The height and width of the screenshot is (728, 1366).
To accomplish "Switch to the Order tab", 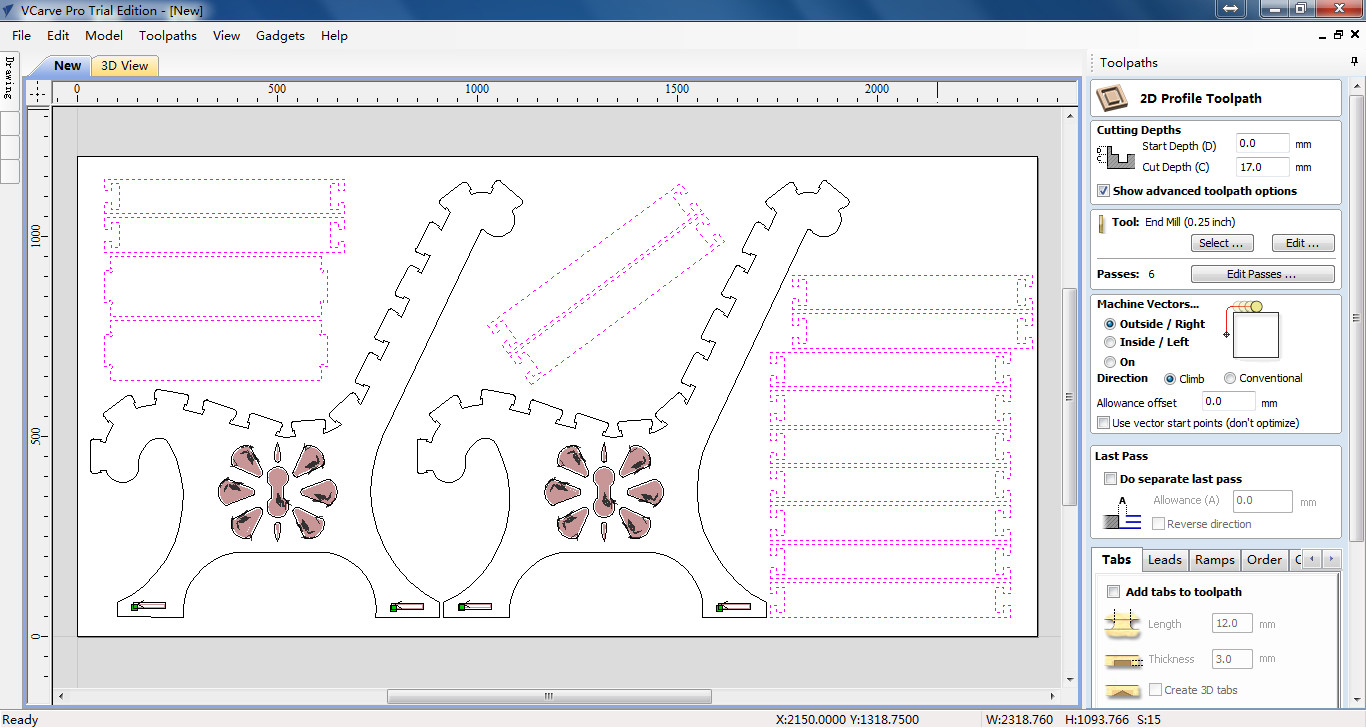I will pos(1264,560).
